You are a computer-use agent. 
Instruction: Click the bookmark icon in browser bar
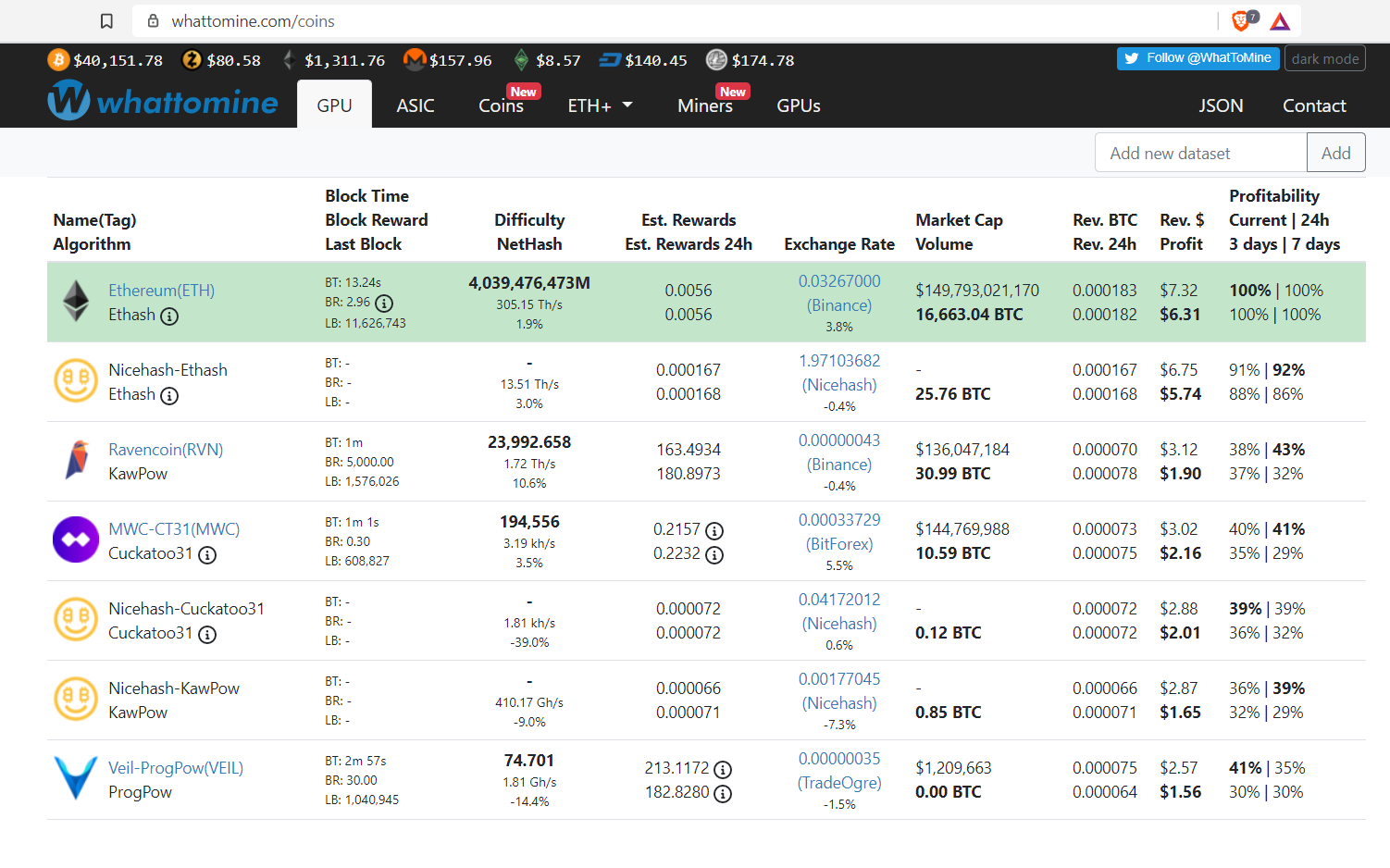[106, 20]
